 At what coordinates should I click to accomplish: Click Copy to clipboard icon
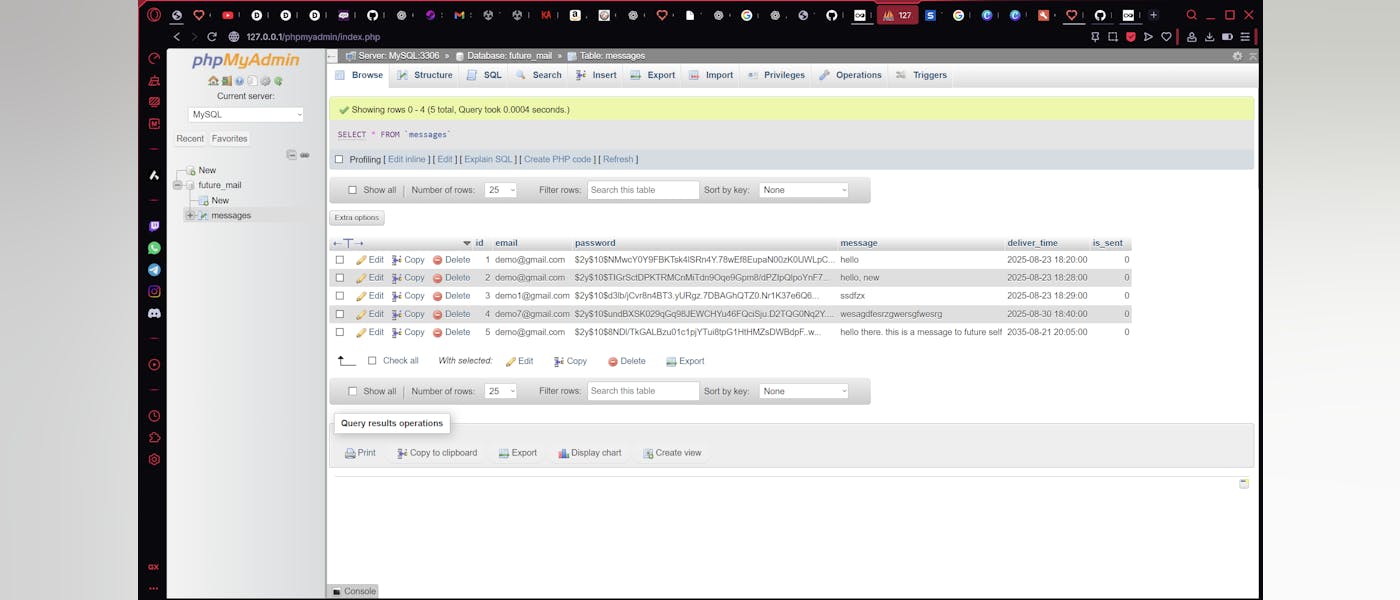click(402, 453)
